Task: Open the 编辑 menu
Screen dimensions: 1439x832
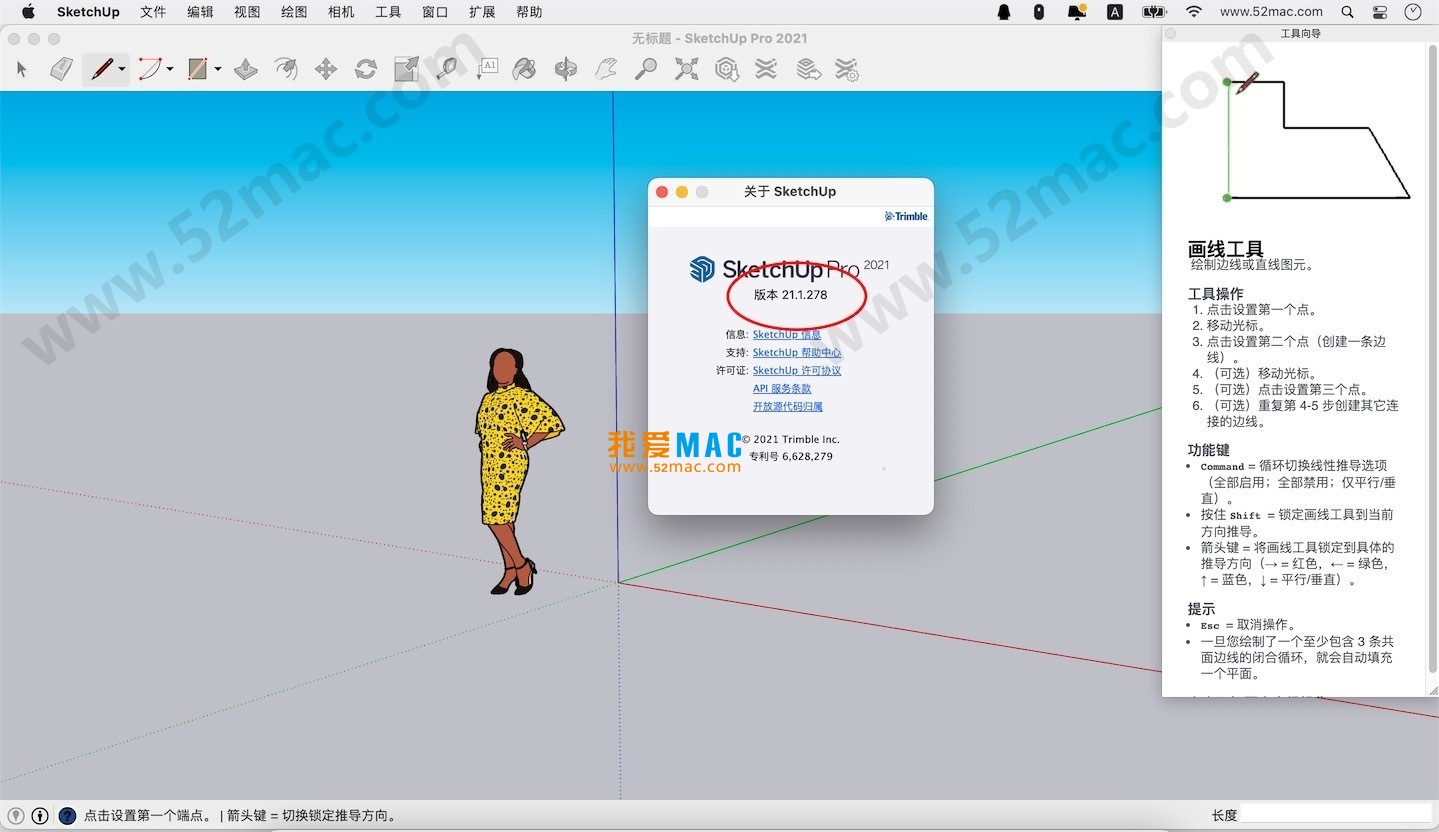Action: point(200,12)
